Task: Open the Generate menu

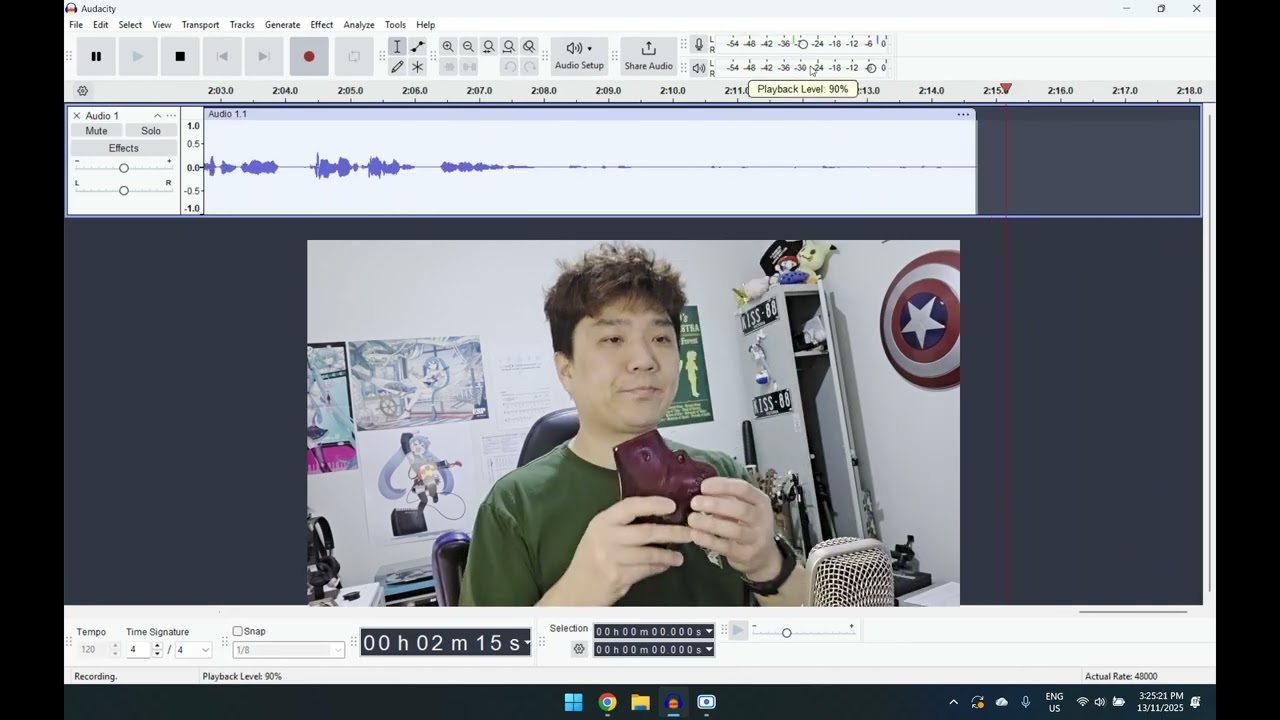Action: (x=282, y=25)
